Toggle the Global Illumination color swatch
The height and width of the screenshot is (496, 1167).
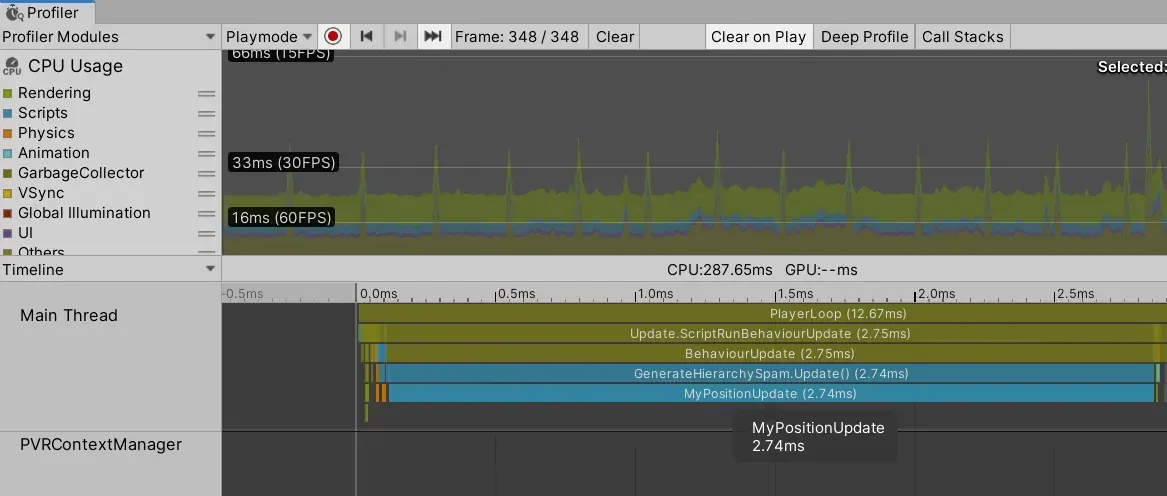7,214
